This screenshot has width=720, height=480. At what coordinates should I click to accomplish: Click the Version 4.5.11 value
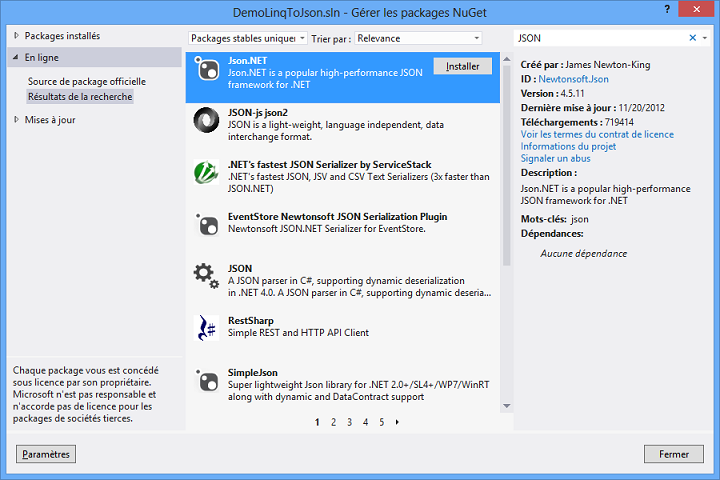[573, 93]
